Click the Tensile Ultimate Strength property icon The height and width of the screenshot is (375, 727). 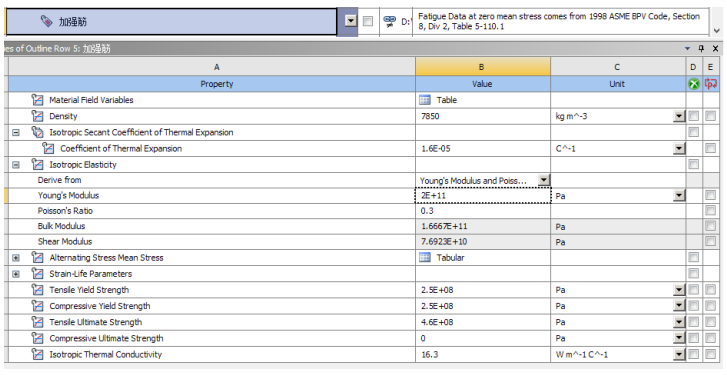pos(37,322)
